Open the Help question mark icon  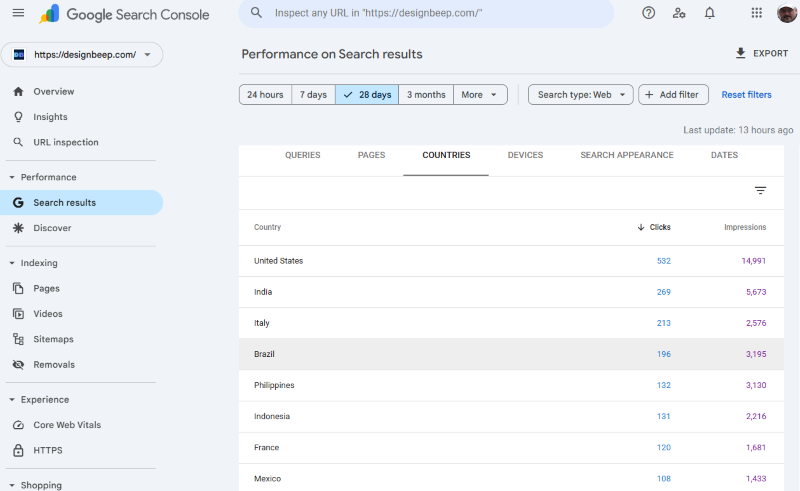(x=649, y=13)
